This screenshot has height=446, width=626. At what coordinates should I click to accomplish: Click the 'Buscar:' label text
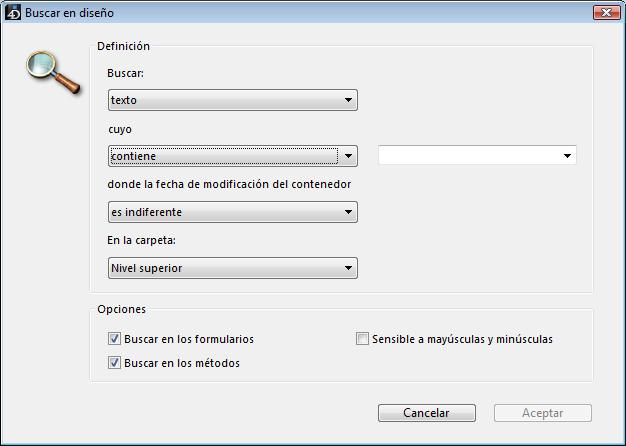[125, 73]
